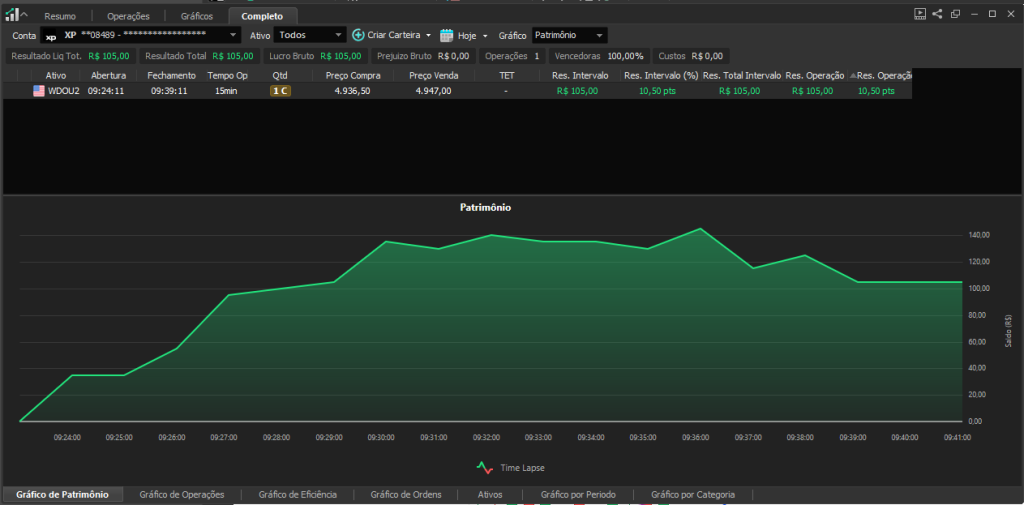Image resolution: width=1024 pixels, height=505 pixels.
Task: Click the Time Lapse legend label
Action: (522, 468)
